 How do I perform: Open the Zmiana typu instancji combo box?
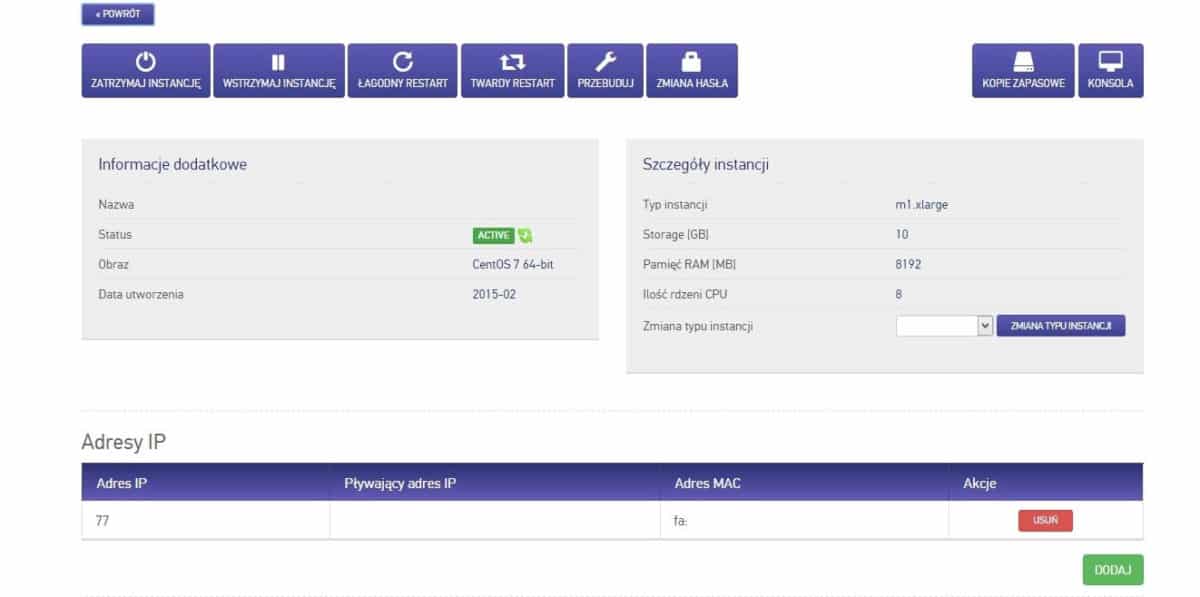coord(936,326)
